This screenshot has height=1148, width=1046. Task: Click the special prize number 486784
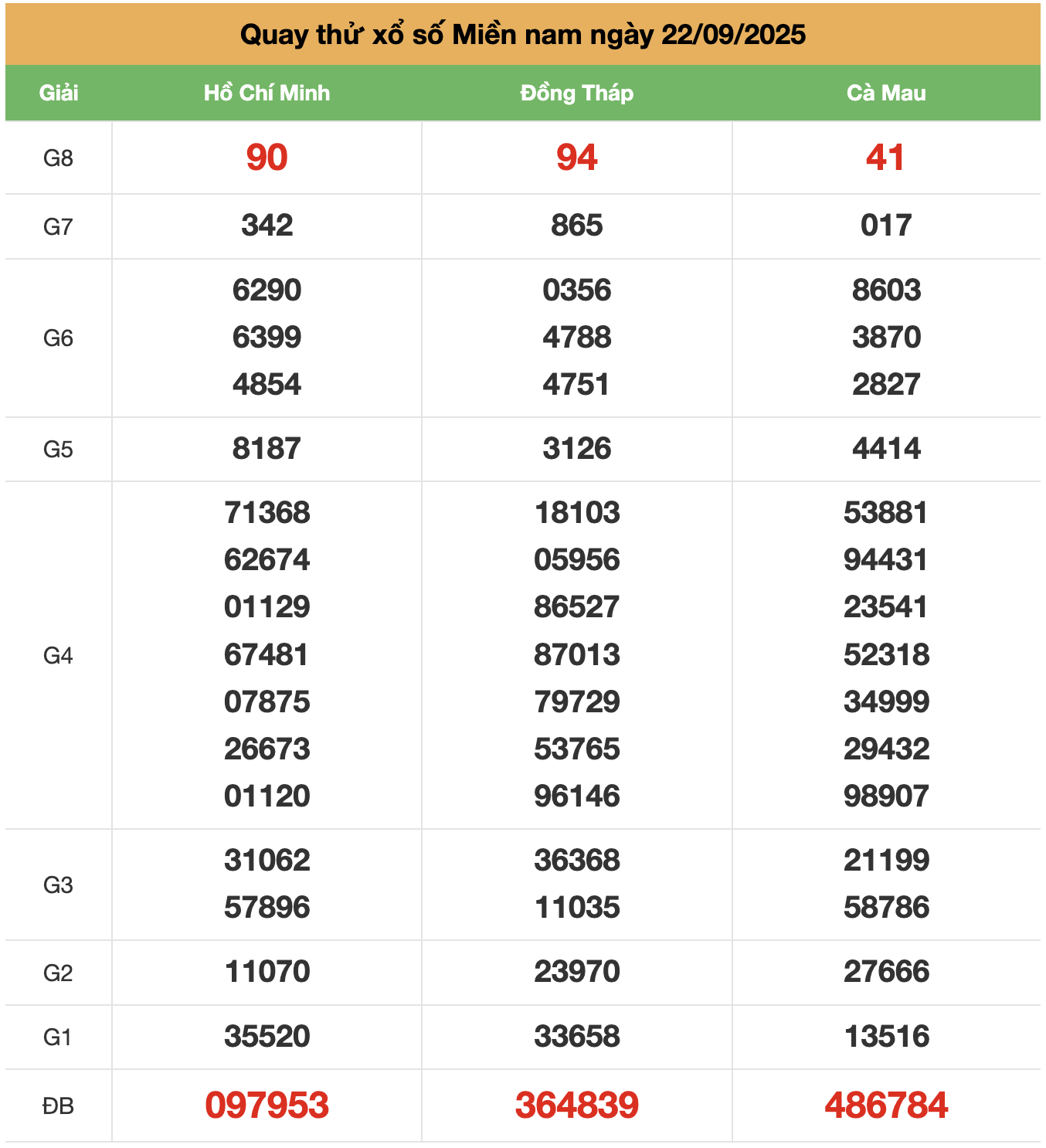(886, 1105)
